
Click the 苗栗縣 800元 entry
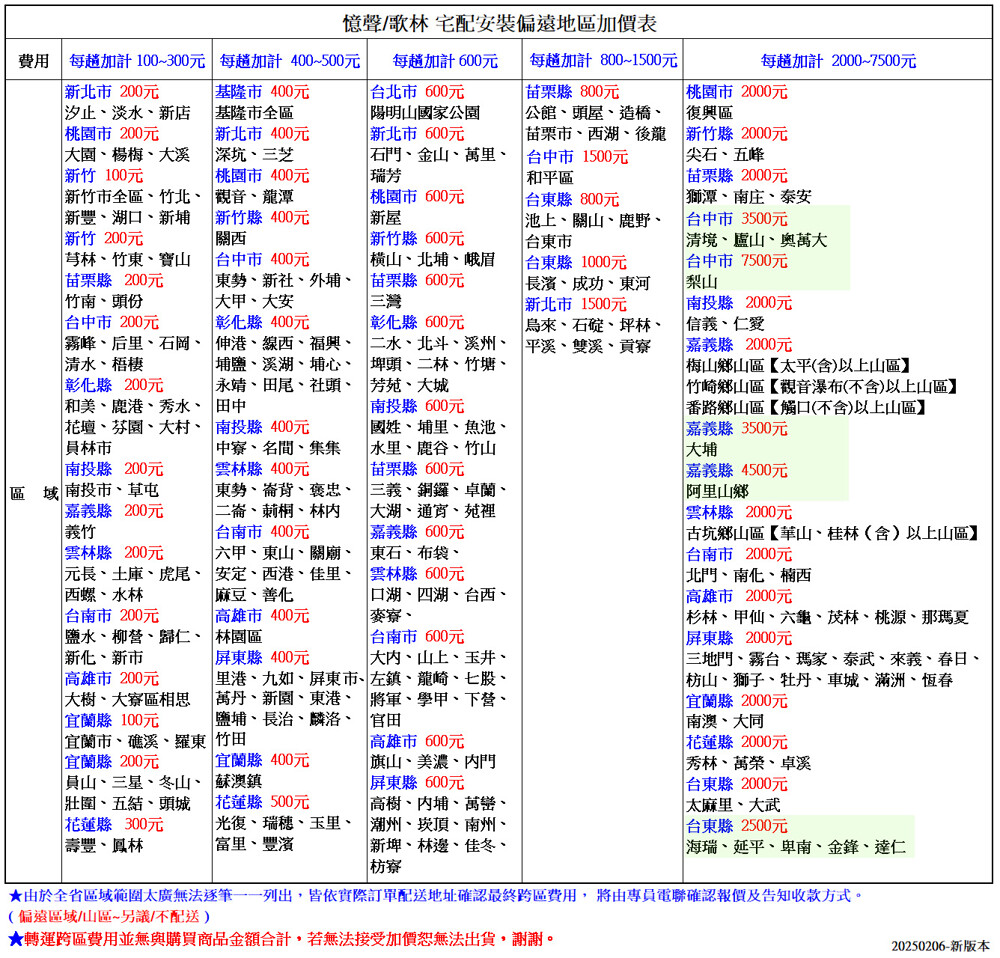point(572,91)
